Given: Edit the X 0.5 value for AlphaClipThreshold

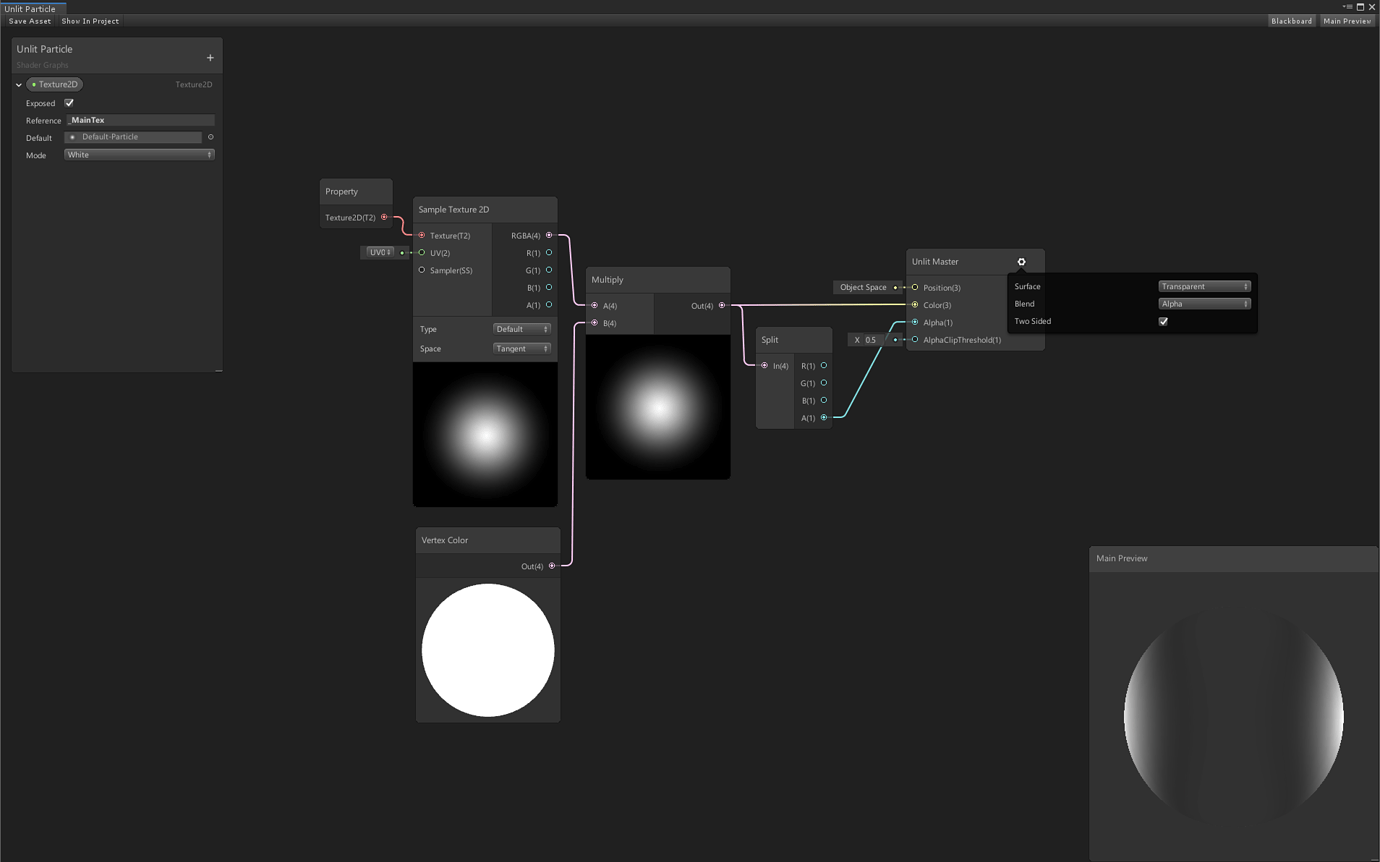Looking at the screenshot, I should click(869, 339).
